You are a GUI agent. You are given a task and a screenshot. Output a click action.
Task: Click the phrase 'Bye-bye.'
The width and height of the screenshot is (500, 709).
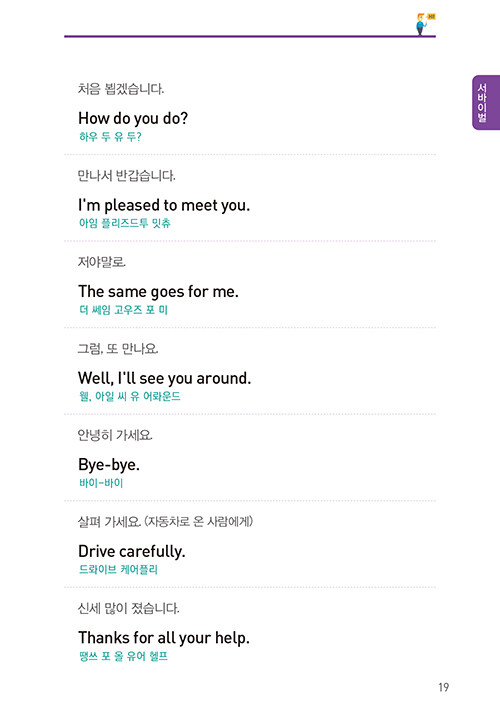[108, 465]
